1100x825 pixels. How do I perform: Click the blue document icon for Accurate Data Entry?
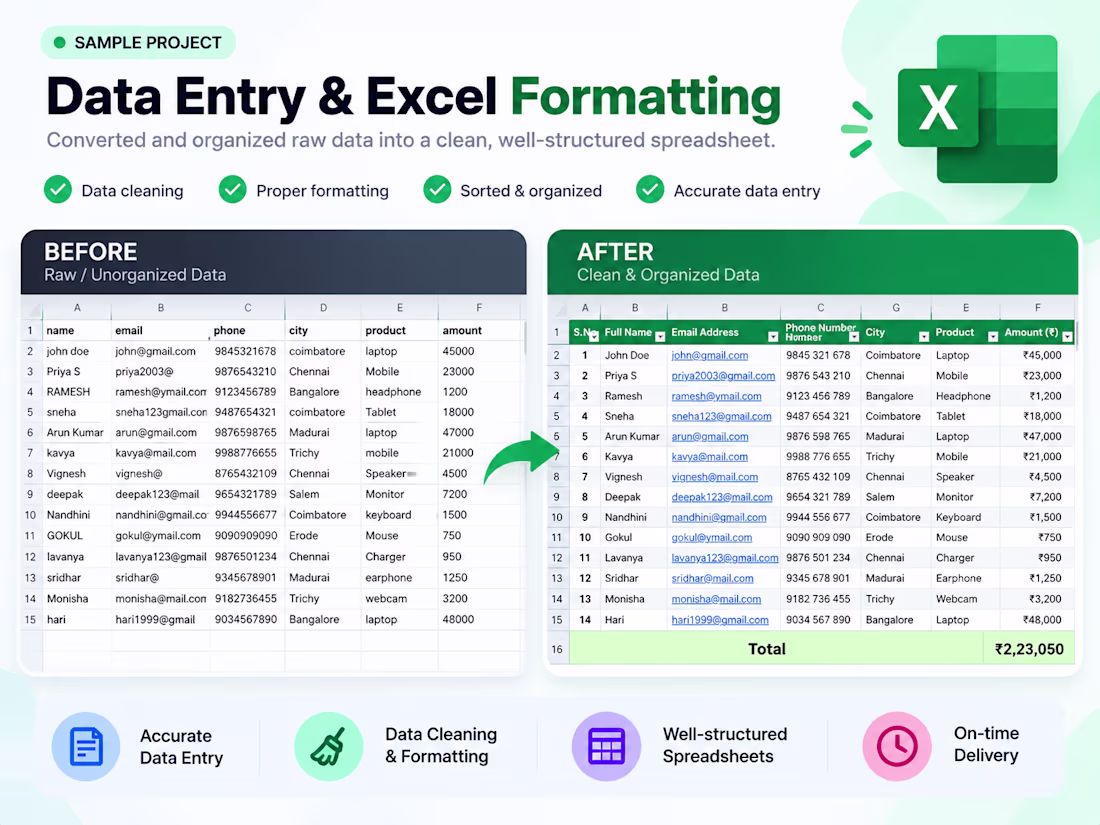pyautogui.click(x=86, y=746)
